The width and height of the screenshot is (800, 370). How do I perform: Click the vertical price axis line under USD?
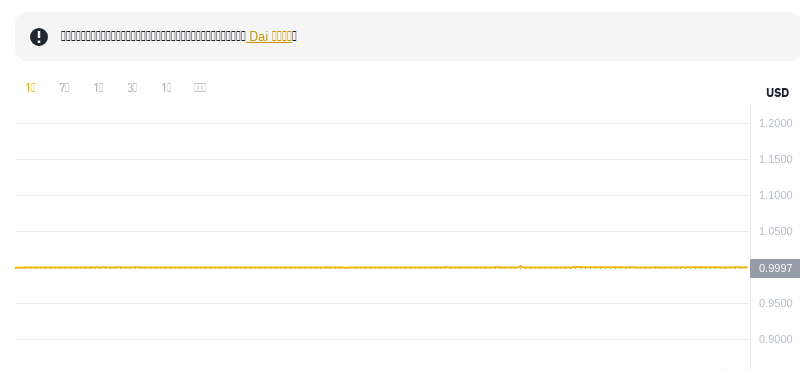pyautogui.click(x=750, y=237)
